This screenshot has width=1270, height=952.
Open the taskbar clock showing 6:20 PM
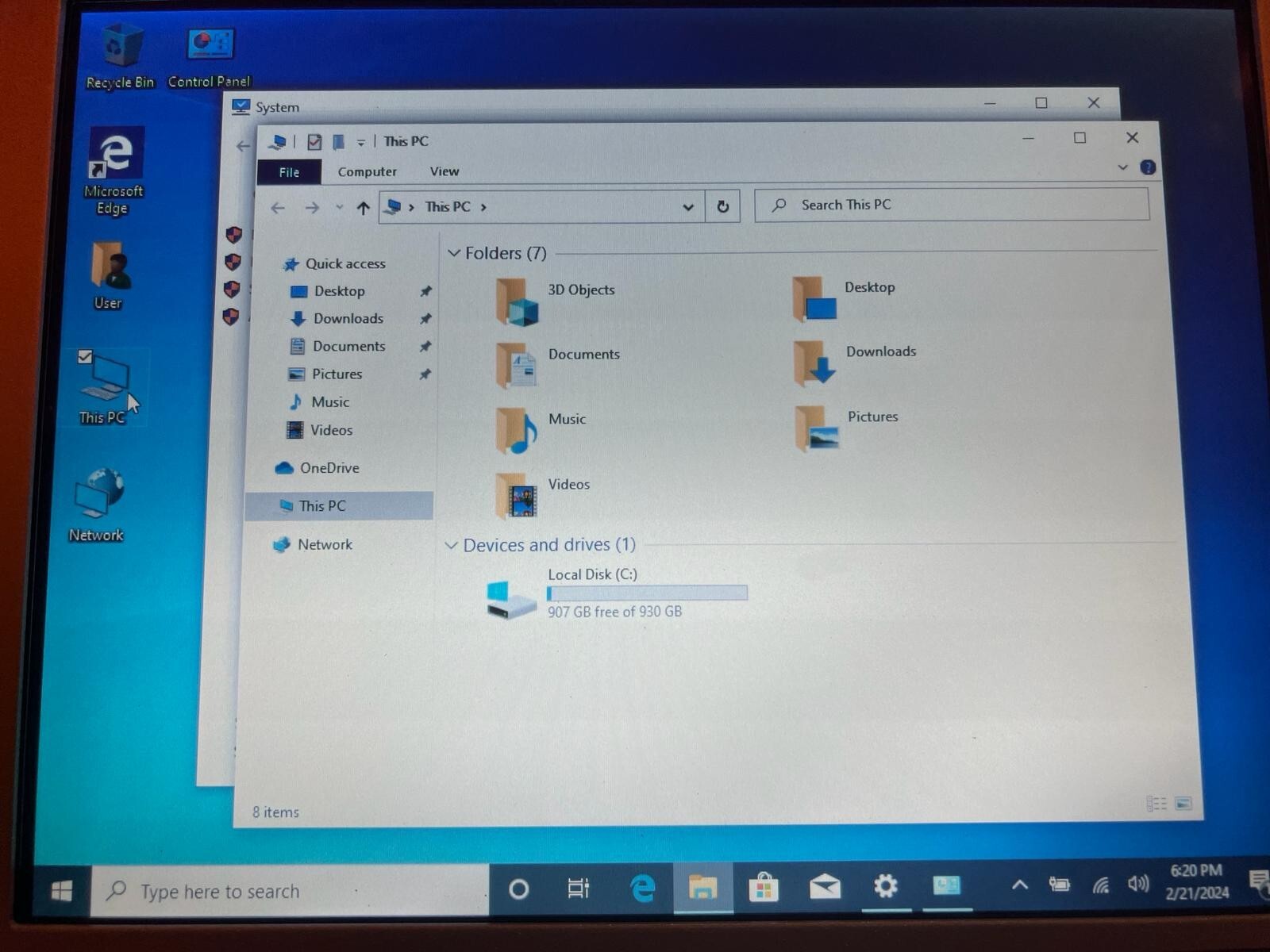1197,881
